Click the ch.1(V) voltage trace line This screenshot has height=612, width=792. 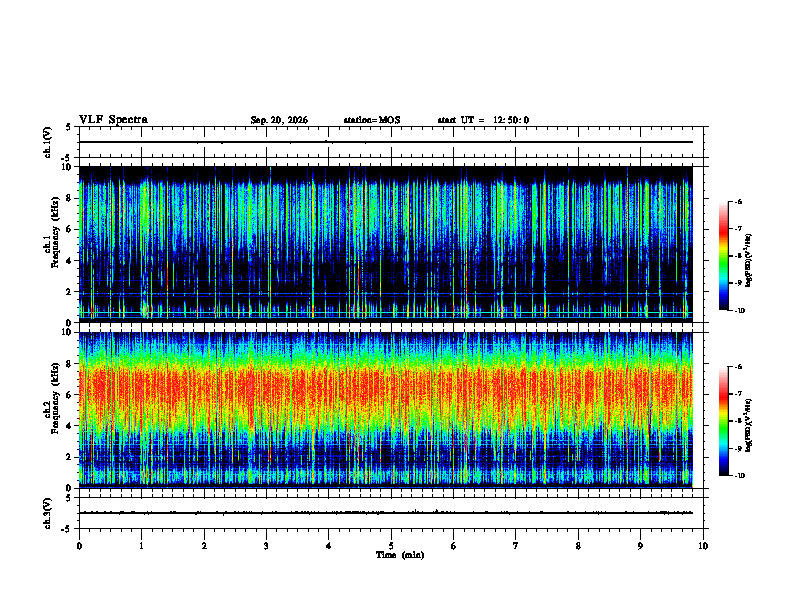coord(385,142)
